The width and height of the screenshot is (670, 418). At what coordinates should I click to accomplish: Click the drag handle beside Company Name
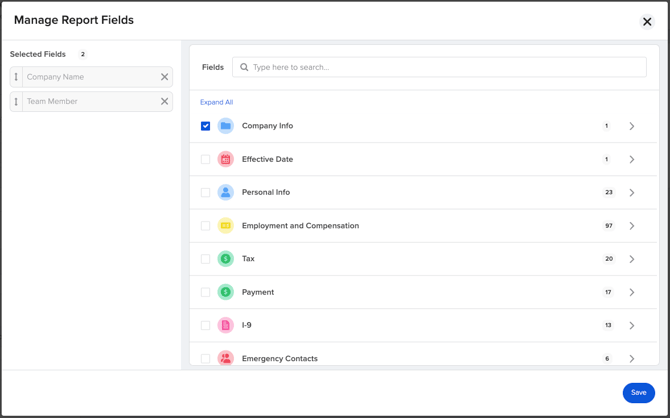coord(16,77)
